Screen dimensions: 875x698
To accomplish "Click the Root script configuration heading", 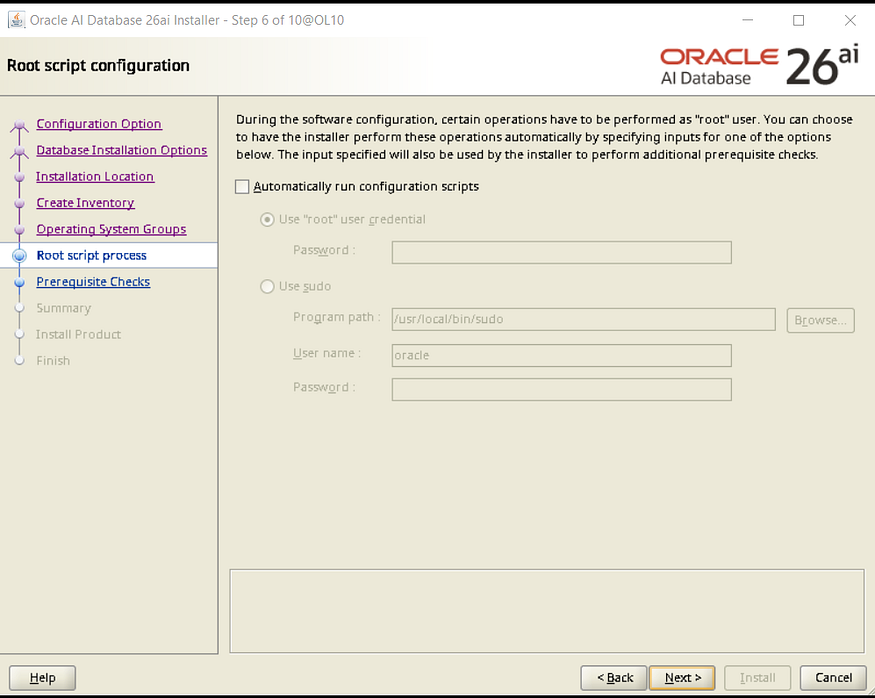I will coord(98,66).
